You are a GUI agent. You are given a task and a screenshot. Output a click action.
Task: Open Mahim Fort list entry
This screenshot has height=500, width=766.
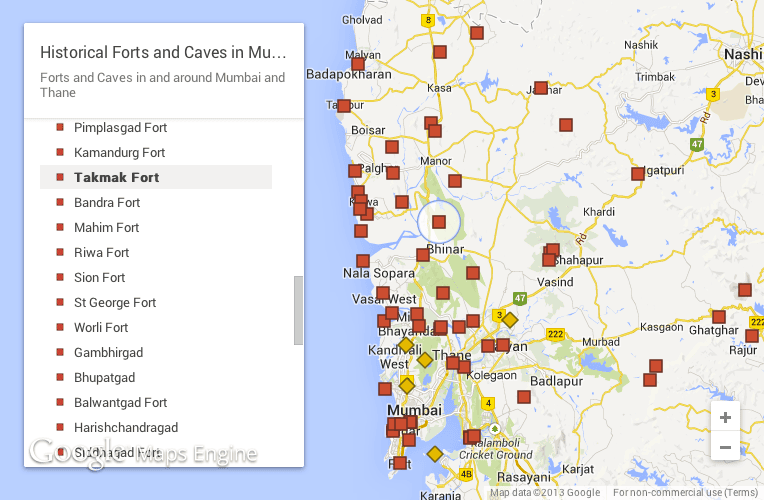coord(106,228)
